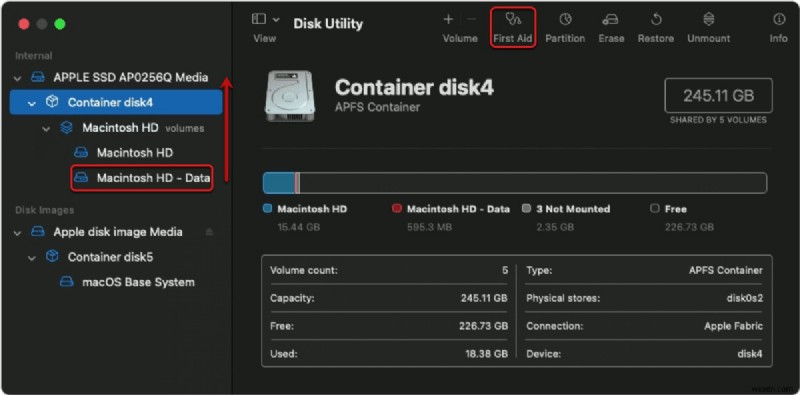Open the View options chevron
Image resolution: width=800 pixels, height=395 pixels.
tap(276, 19)
